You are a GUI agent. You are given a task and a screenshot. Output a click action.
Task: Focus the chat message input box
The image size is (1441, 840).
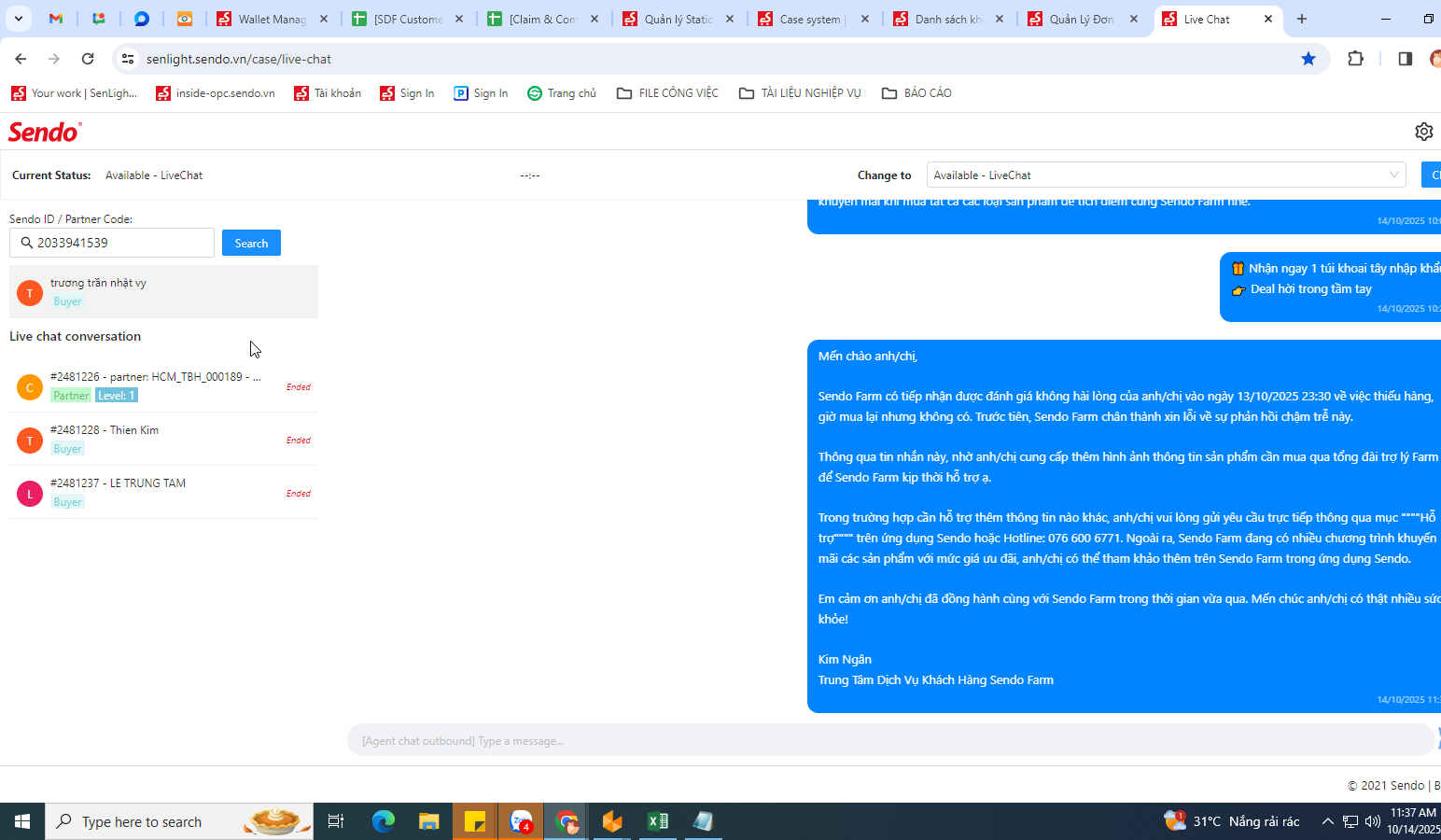coord(890,740)
